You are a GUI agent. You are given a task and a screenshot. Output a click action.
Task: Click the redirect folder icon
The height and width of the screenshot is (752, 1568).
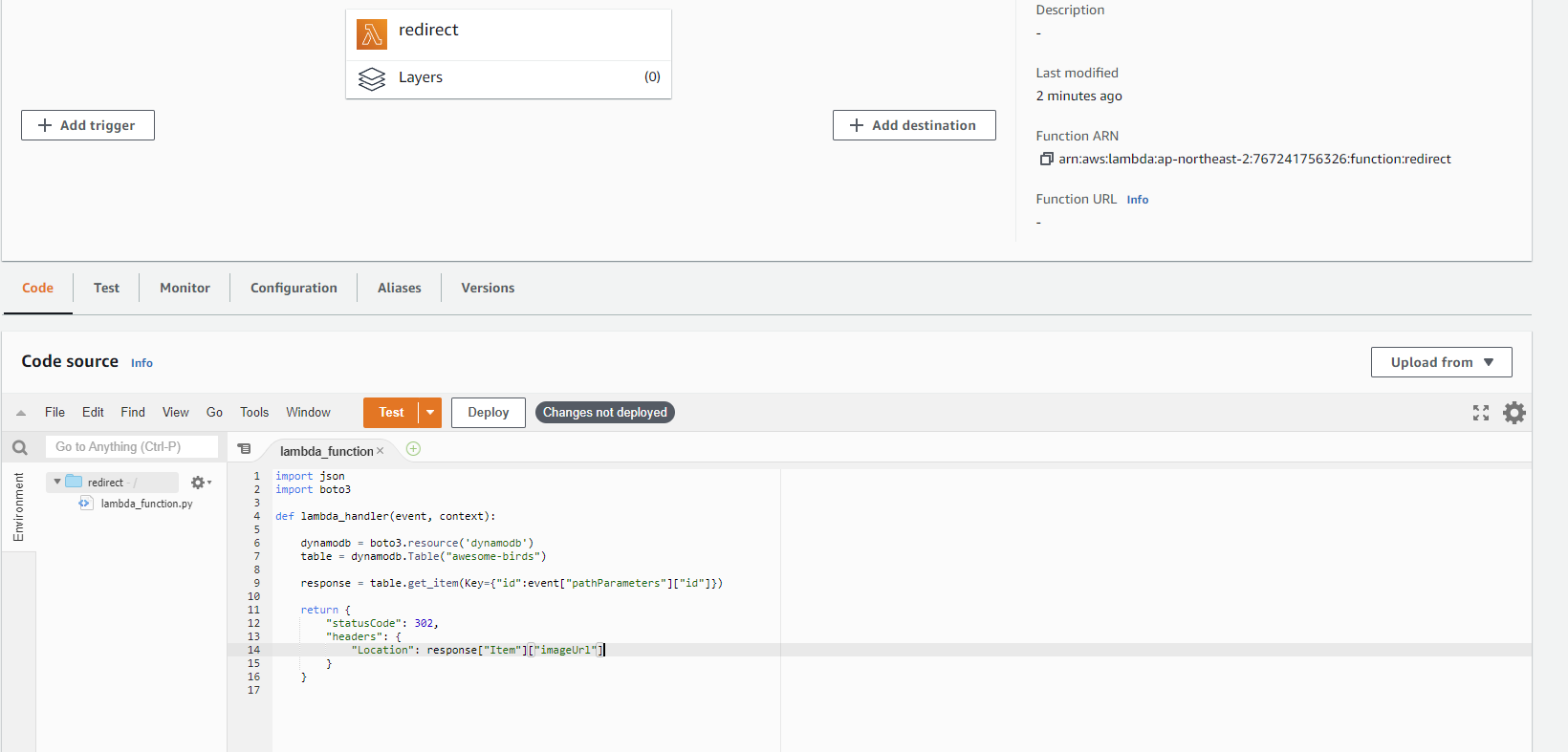tap(74, 482)
